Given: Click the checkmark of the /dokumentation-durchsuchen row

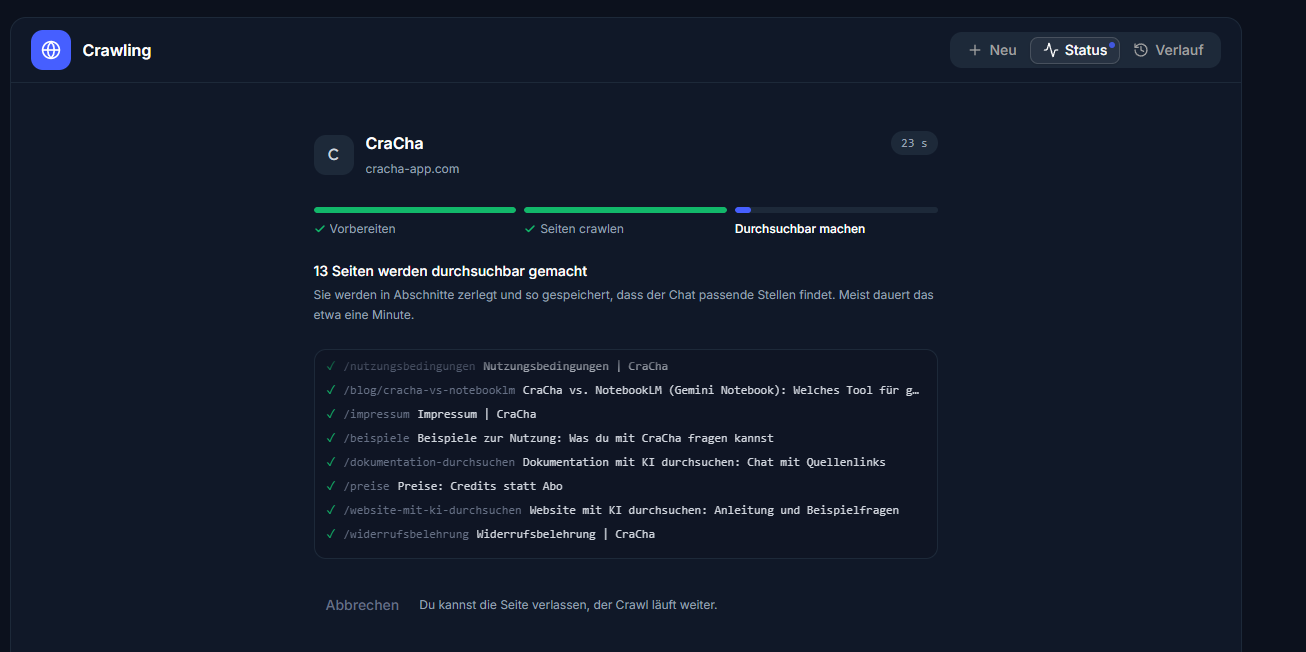Looking at the screenshot, I should (x=331, y=462).
